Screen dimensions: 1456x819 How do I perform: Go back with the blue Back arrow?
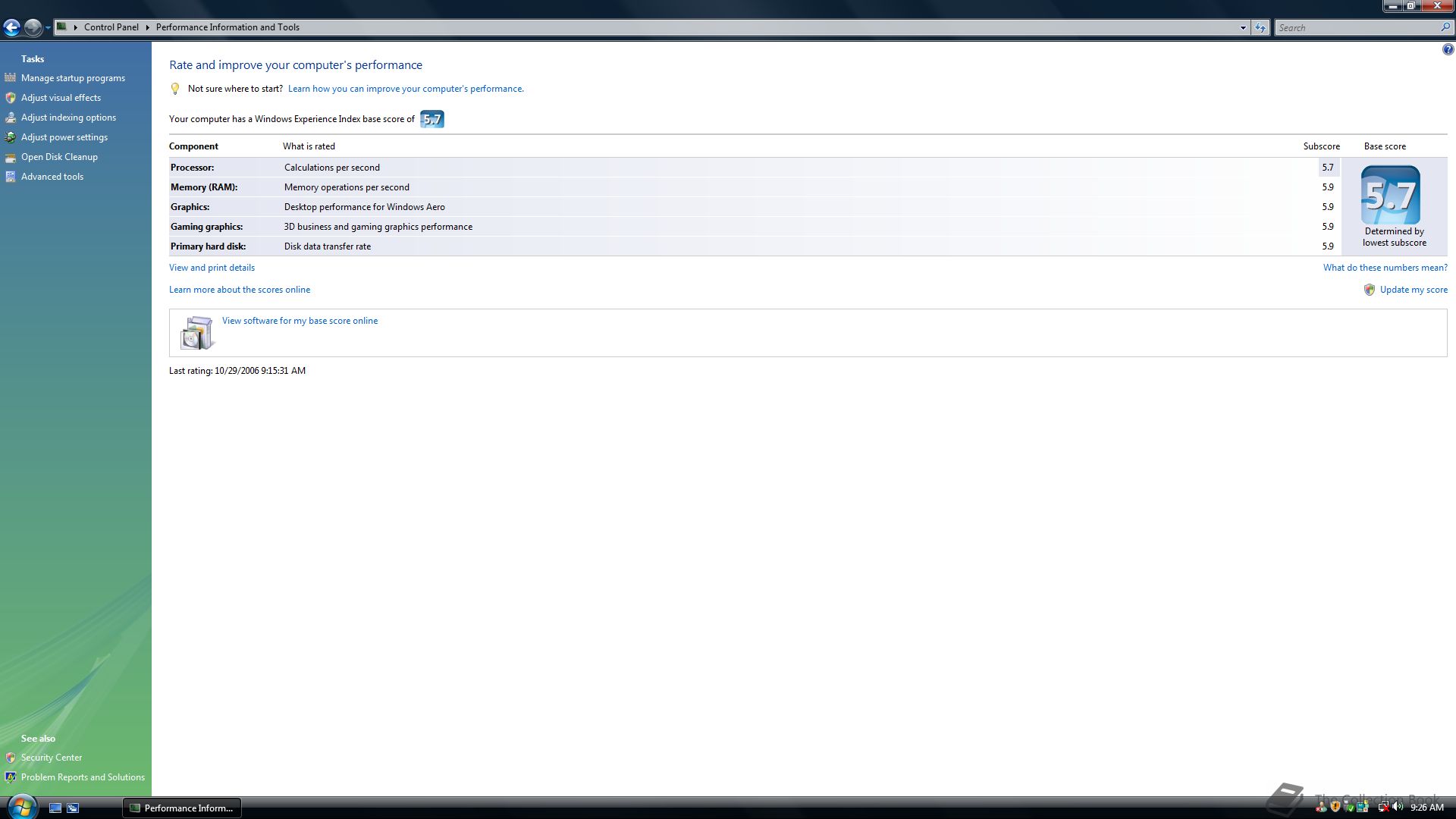click(x=11, y=28)
